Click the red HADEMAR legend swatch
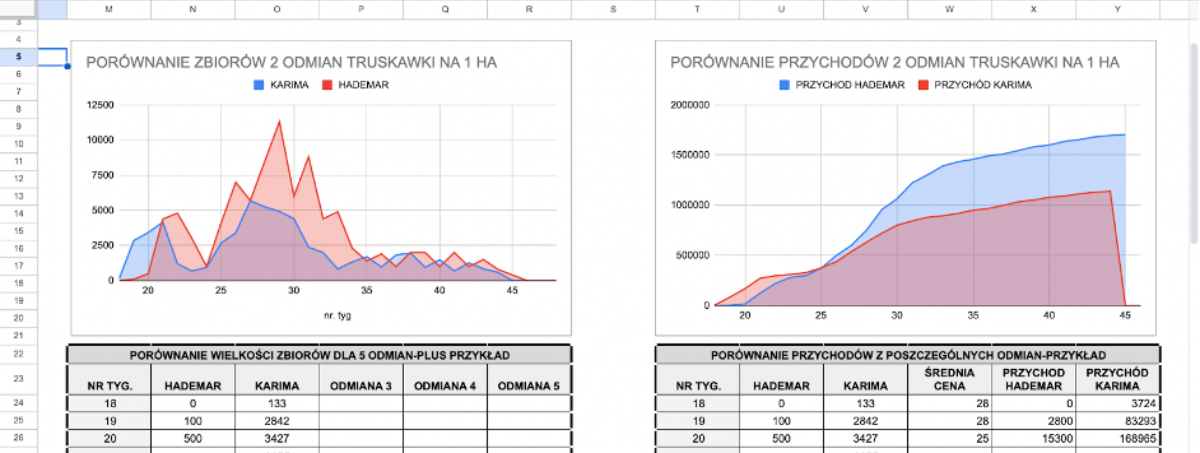Image resolution: width=1200 pixels, height=453 pixels. click(x=329, y=85)
